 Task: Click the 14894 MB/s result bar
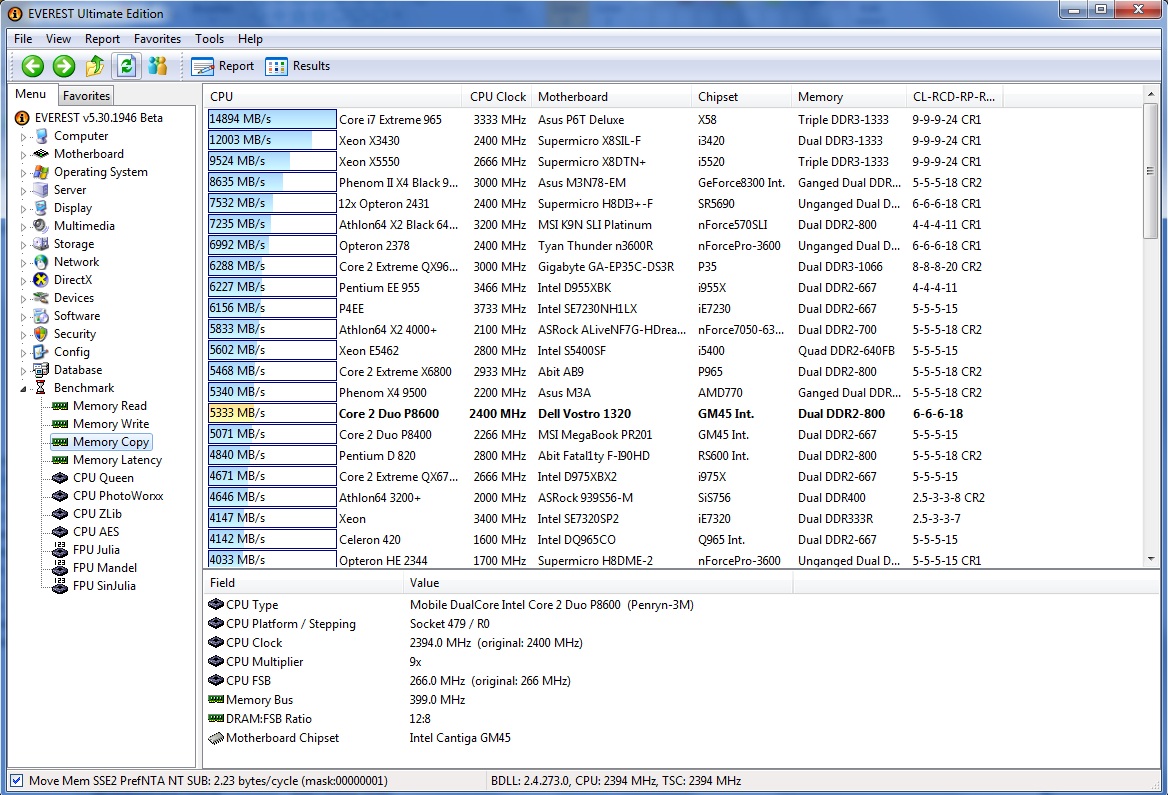pyautogui.click(x=272, y=119)
